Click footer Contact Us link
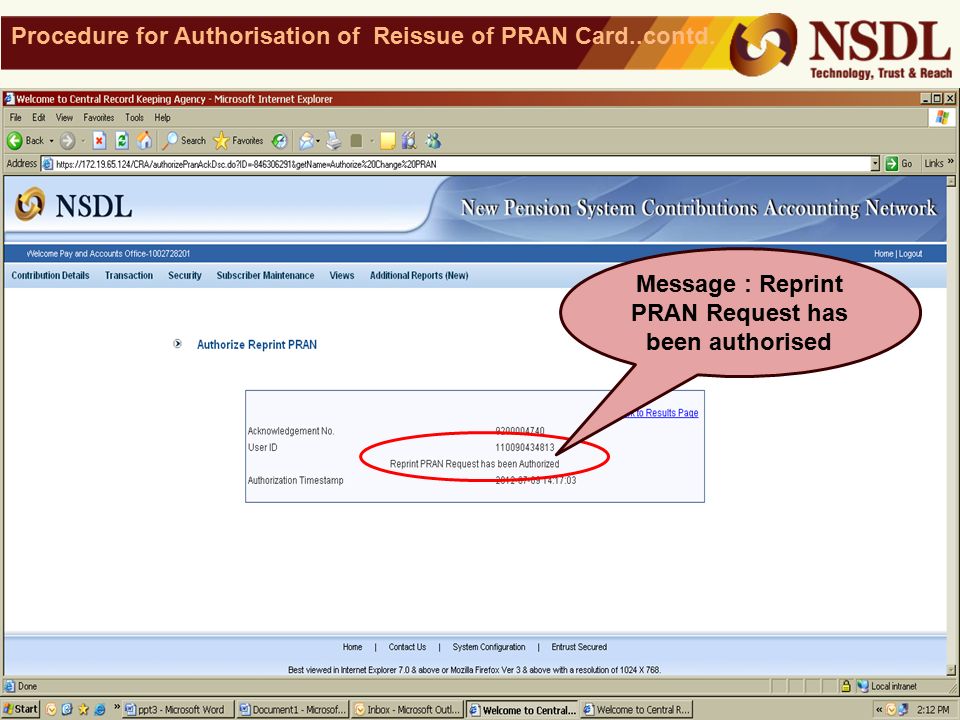The width and height of the screenshot is (960, 720). point(407,647)
